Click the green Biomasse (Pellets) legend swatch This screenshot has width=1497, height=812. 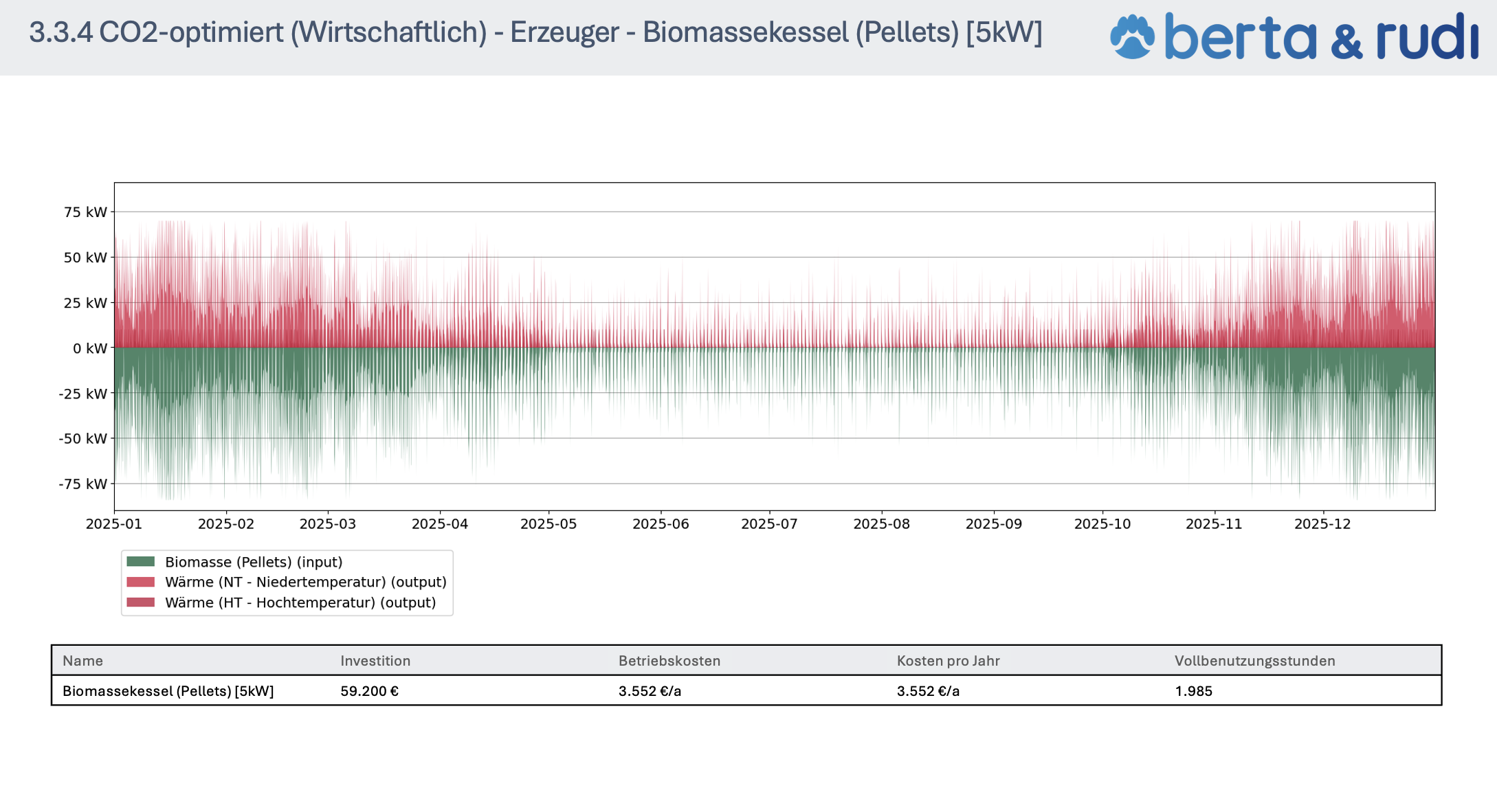tap(141, 561)
